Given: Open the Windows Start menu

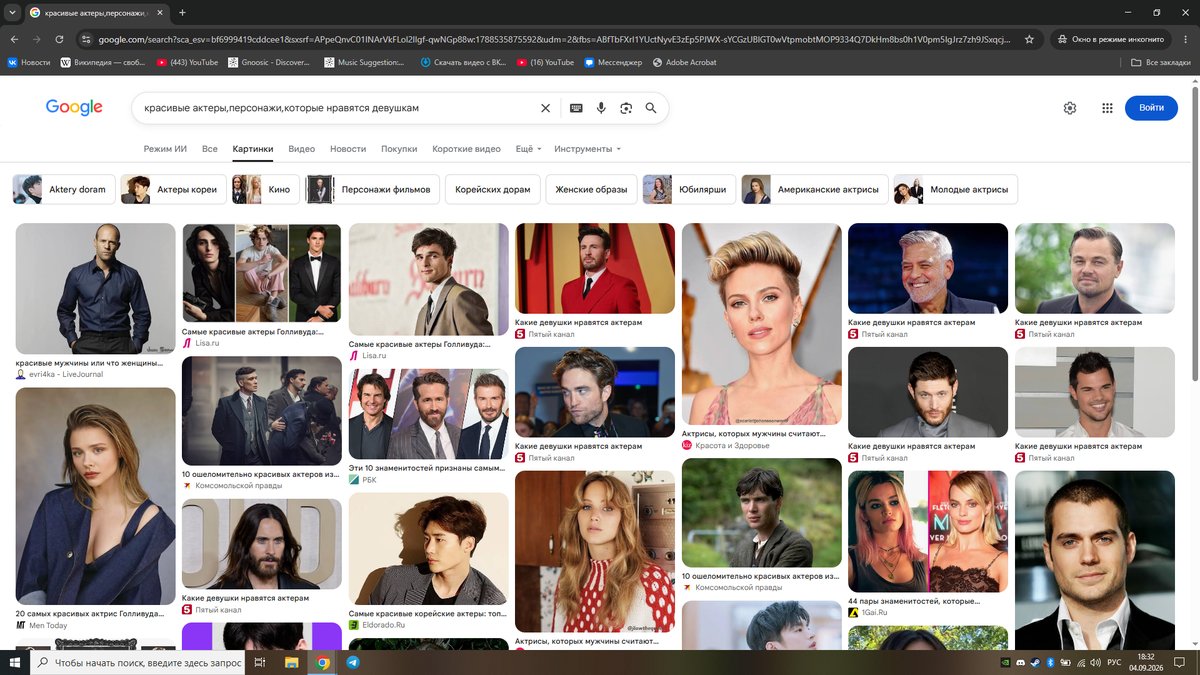Looking at the screenshot, I should pos(14,662).
